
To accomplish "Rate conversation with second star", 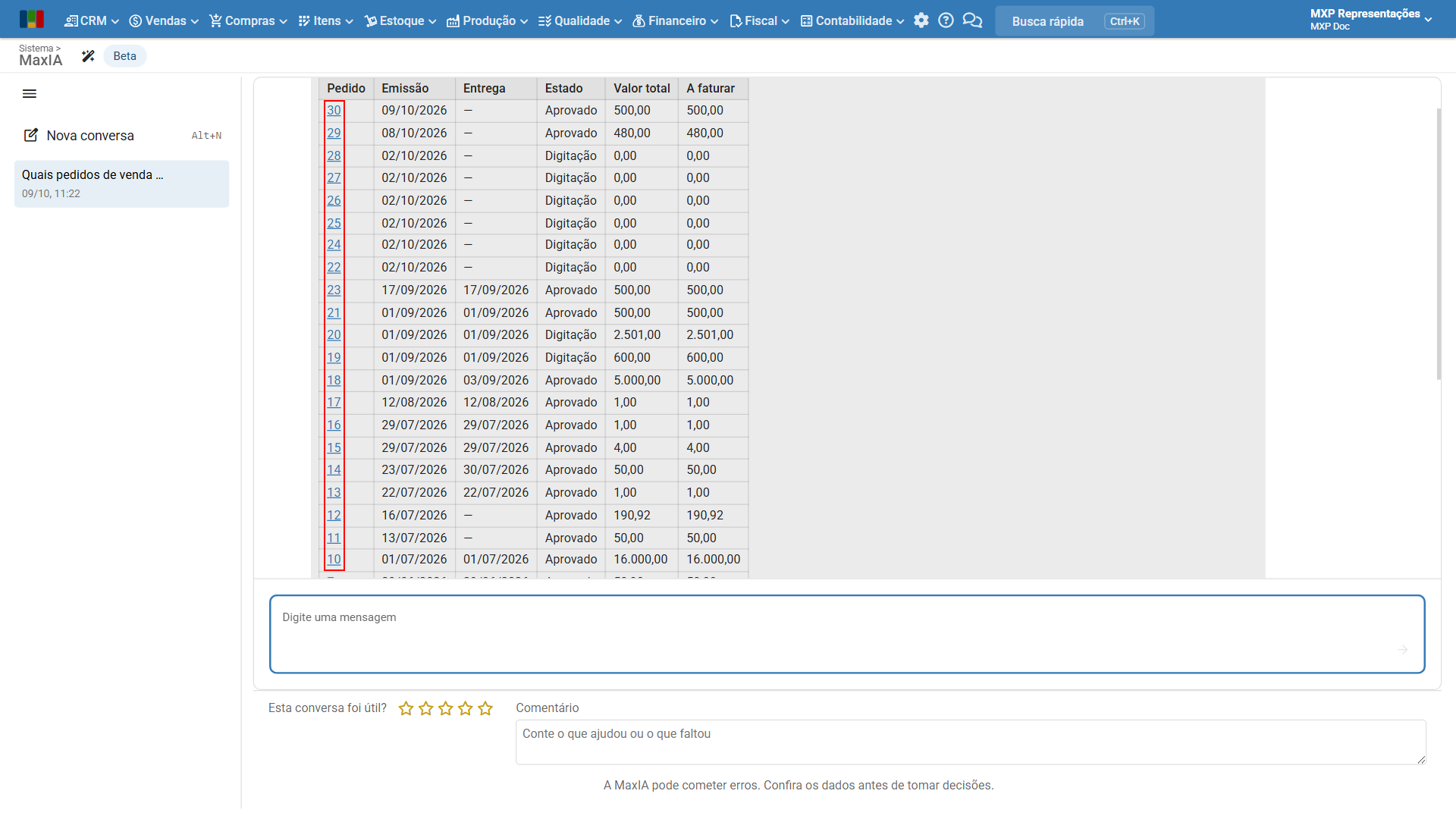I will [425, 708].
